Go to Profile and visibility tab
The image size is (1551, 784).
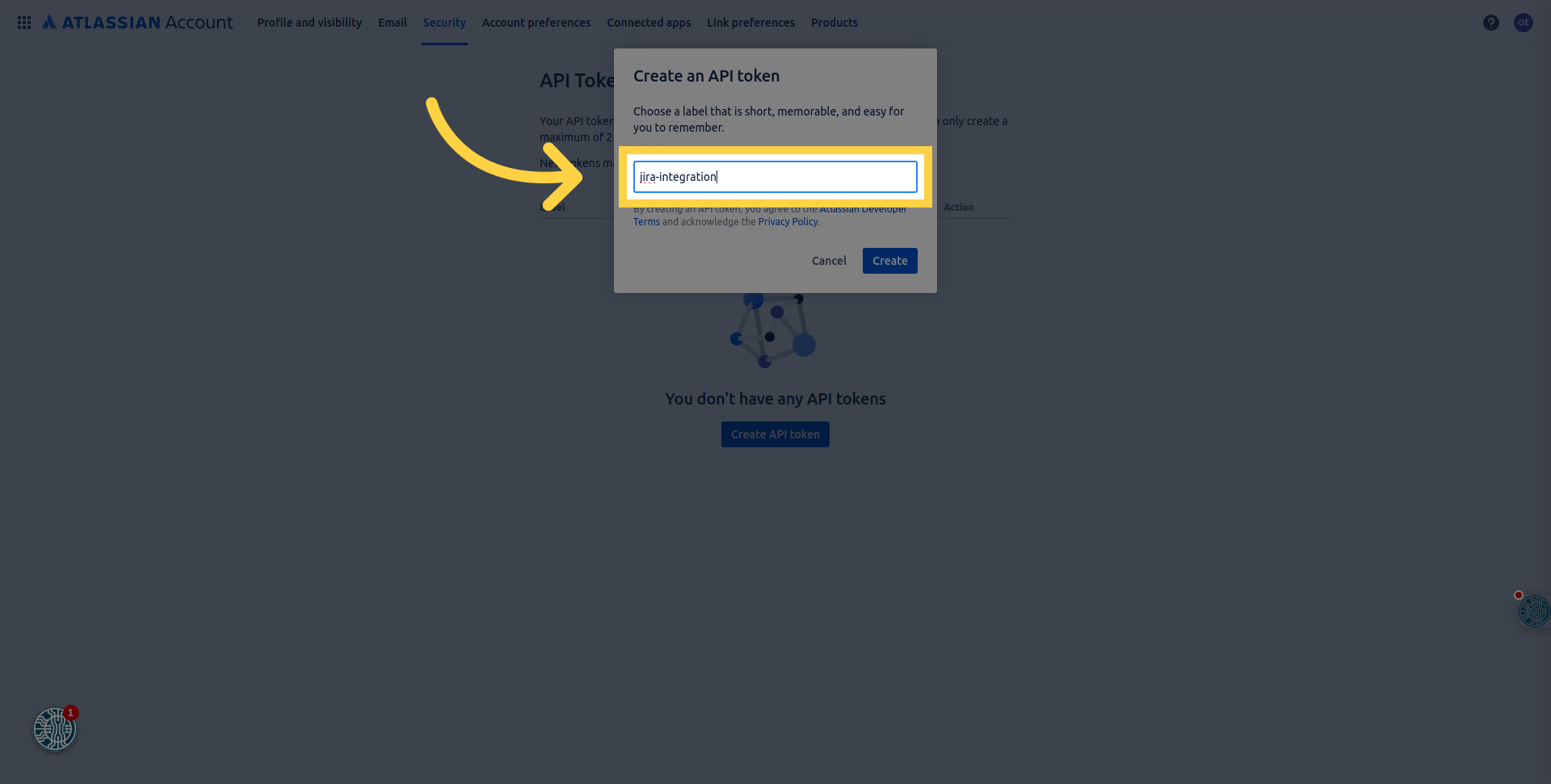click(309, 23)
